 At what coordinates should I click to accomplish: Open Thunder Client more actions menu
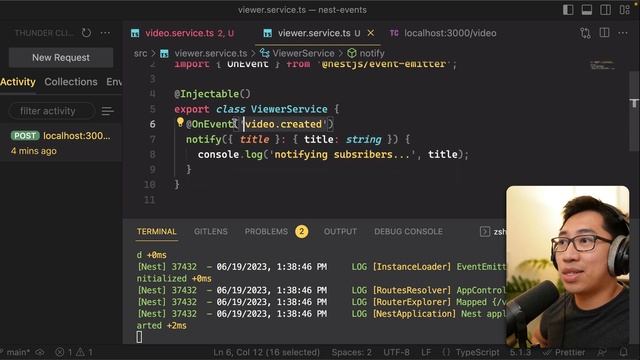pyautogui.click(x=105, y=33)
